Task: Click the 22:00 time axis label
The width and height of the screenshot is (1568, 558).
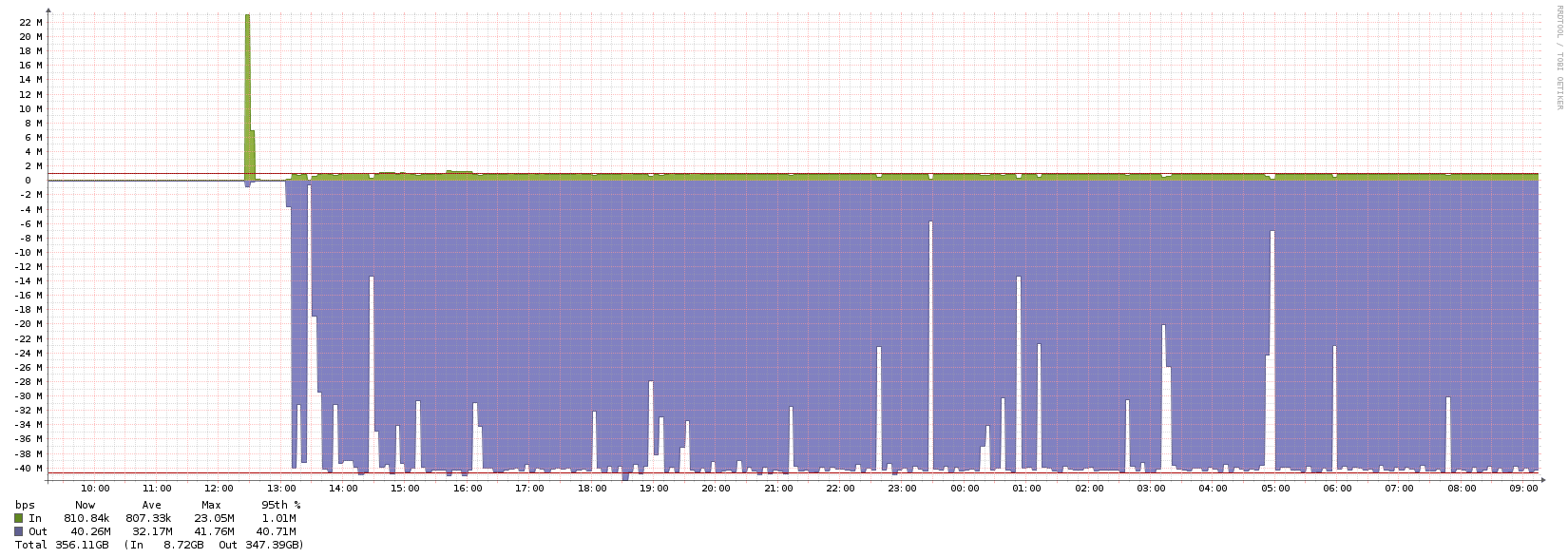Action: pyautogui.click(x=840, y=489)
